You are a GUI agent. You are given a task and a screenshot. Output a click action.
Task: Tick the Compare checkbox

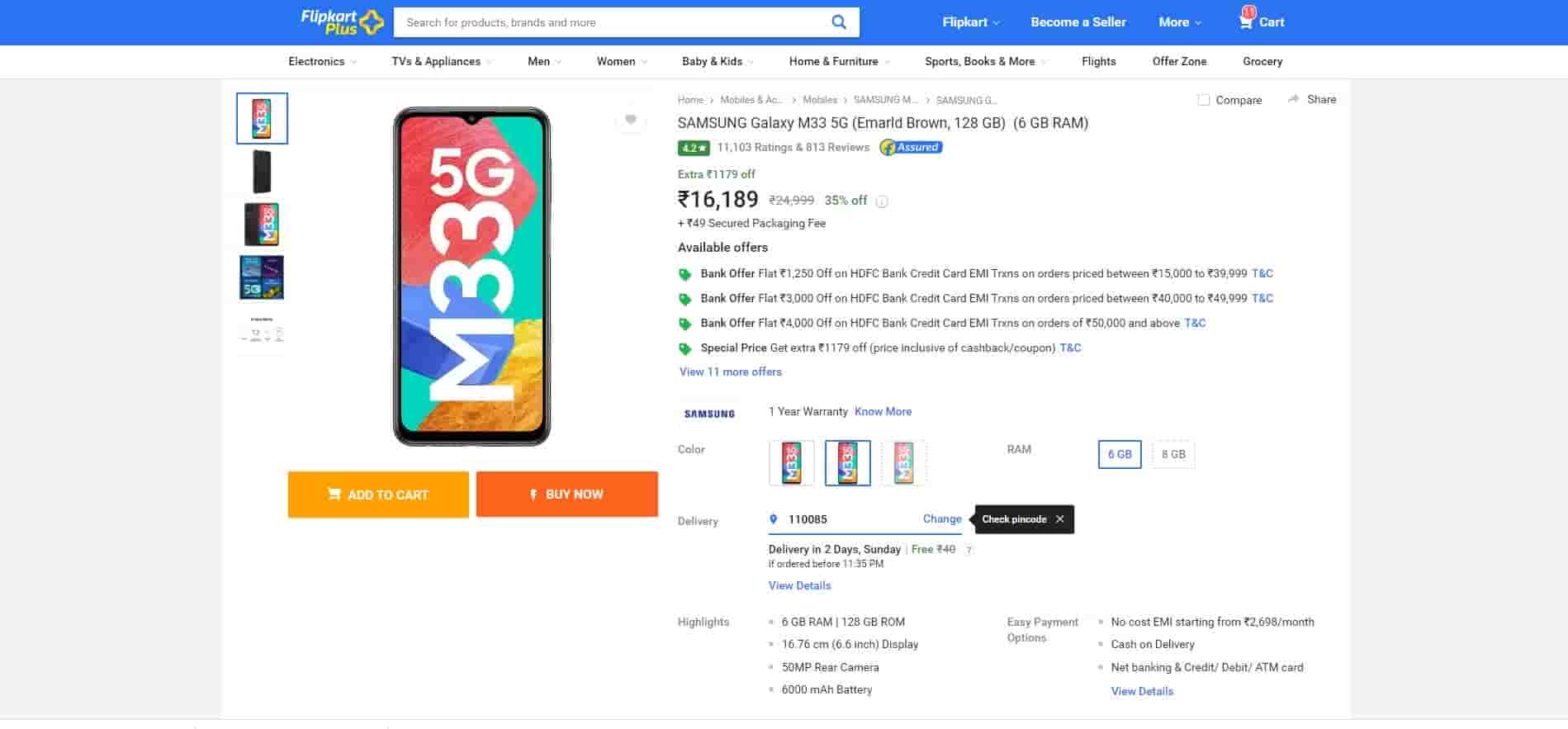pos(1204,100)
